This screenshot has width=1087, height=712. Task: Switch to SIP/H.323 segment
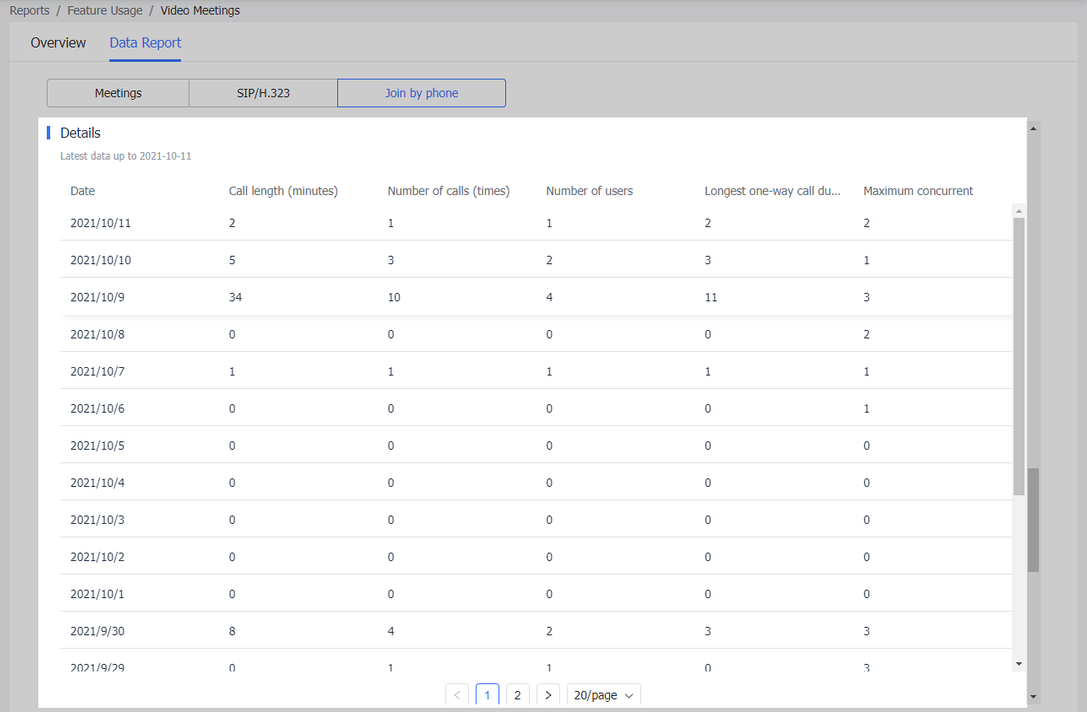pyautogui.click(x=263, y=93)
